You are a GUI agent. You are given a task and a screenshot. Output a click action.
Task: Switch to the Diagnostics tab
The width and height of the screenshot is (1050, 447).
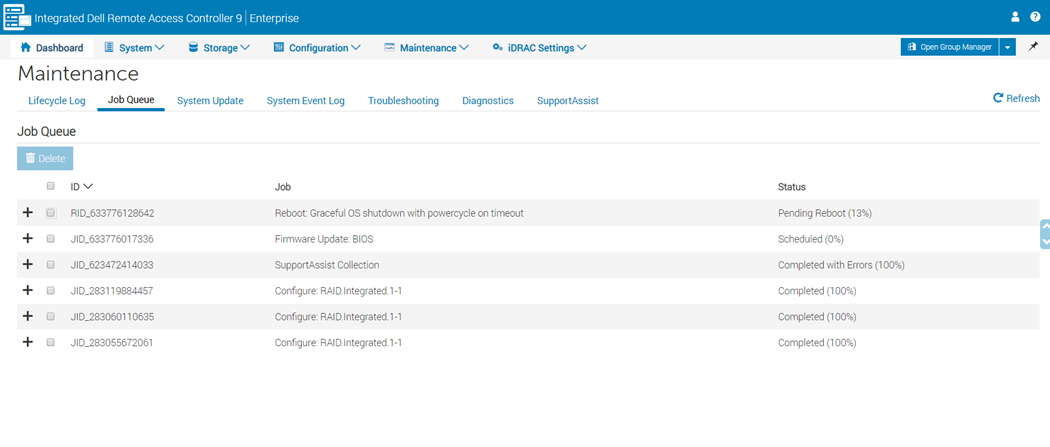coord(488,100)
